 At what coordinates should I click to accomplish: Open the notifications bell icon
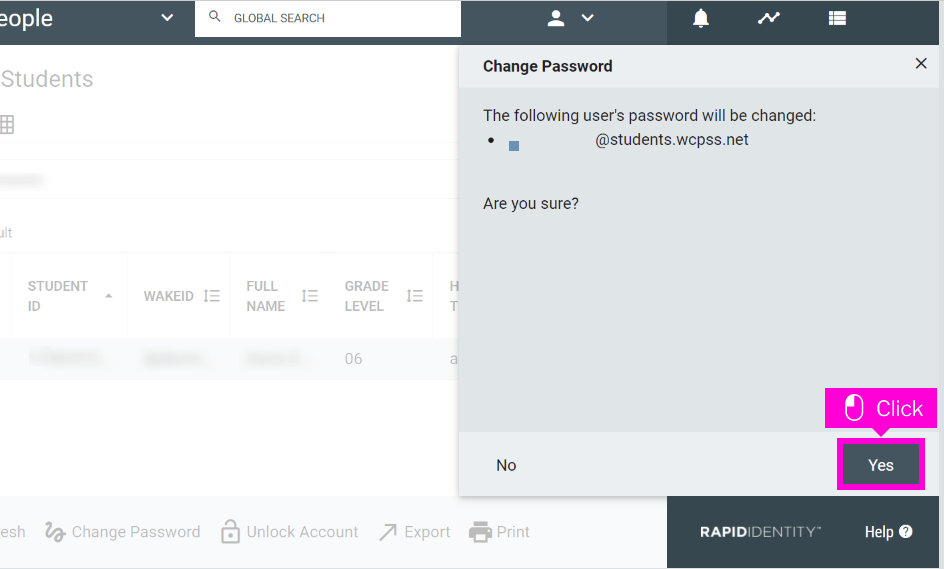[700, 19]
